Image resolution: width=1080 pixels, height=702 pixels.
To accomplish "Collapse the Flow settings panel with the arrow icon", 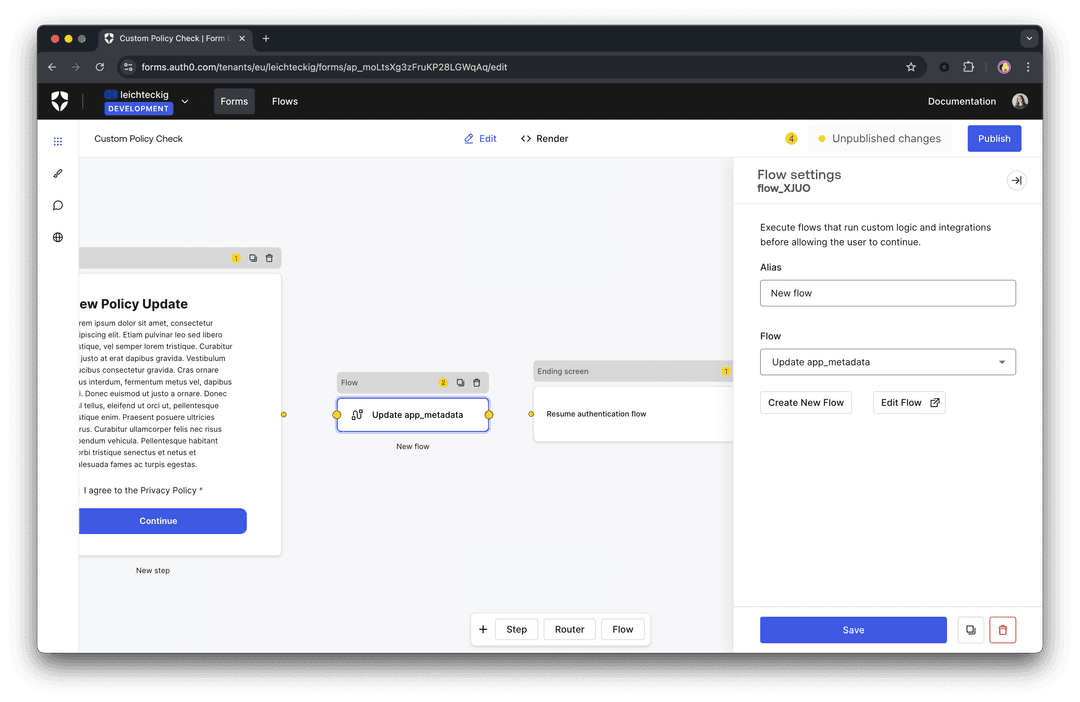I will [x=1016, y=180].
